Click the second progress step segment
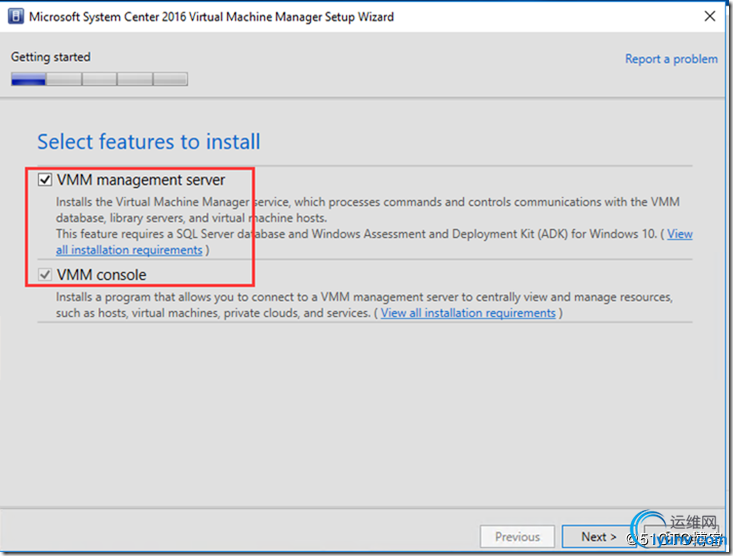The height and width of the screenshot is (556, 733). coord(63,80)
